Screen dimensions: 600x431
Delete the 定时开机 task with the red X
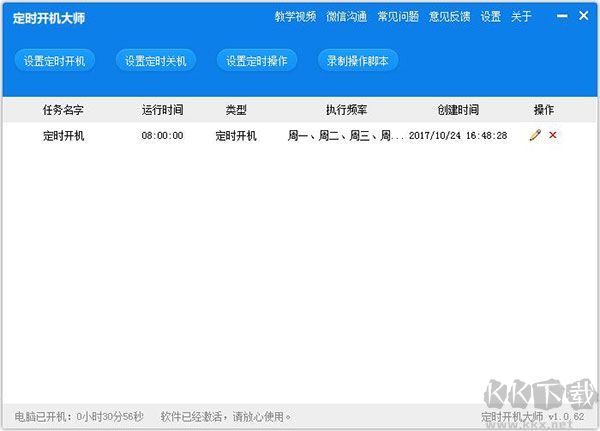(552, 135)
